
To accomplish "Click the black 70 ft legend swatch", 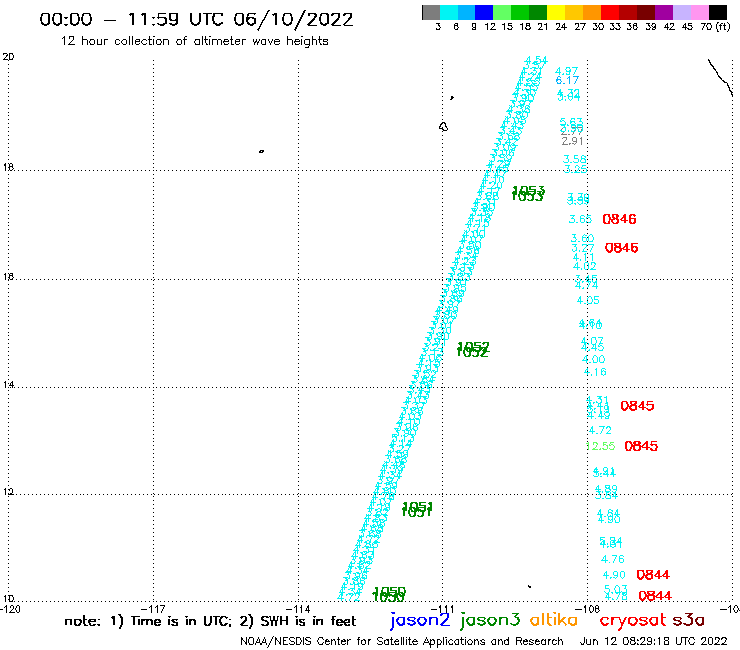I will [x=717, y=12].
